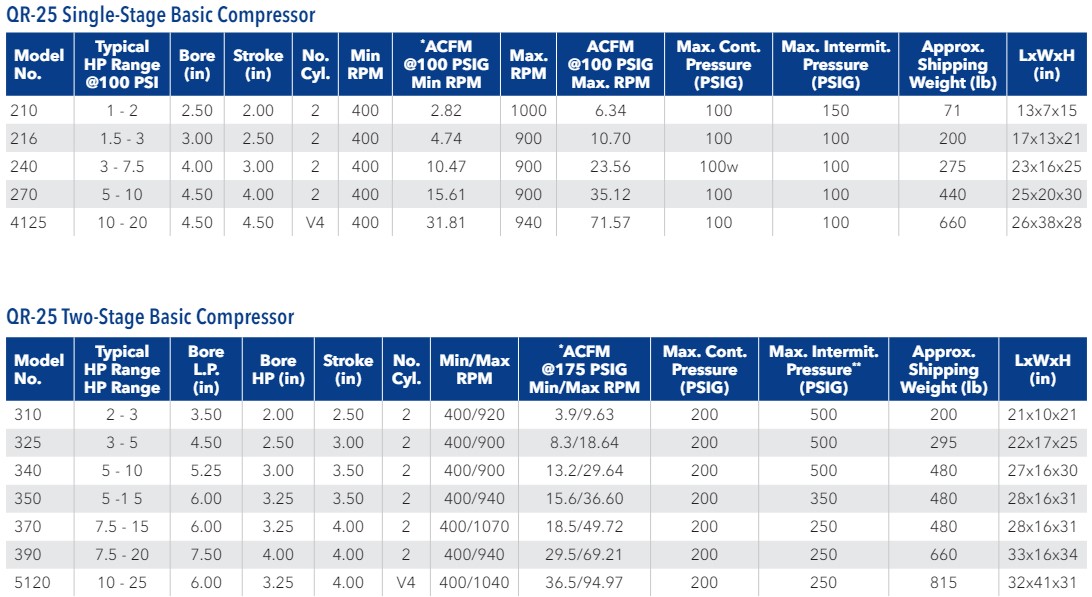The width and height of the screenshot is (1092, 597).
Task: Click the 26x38x28 dimensions cell
Action: tap(1046, 222)
